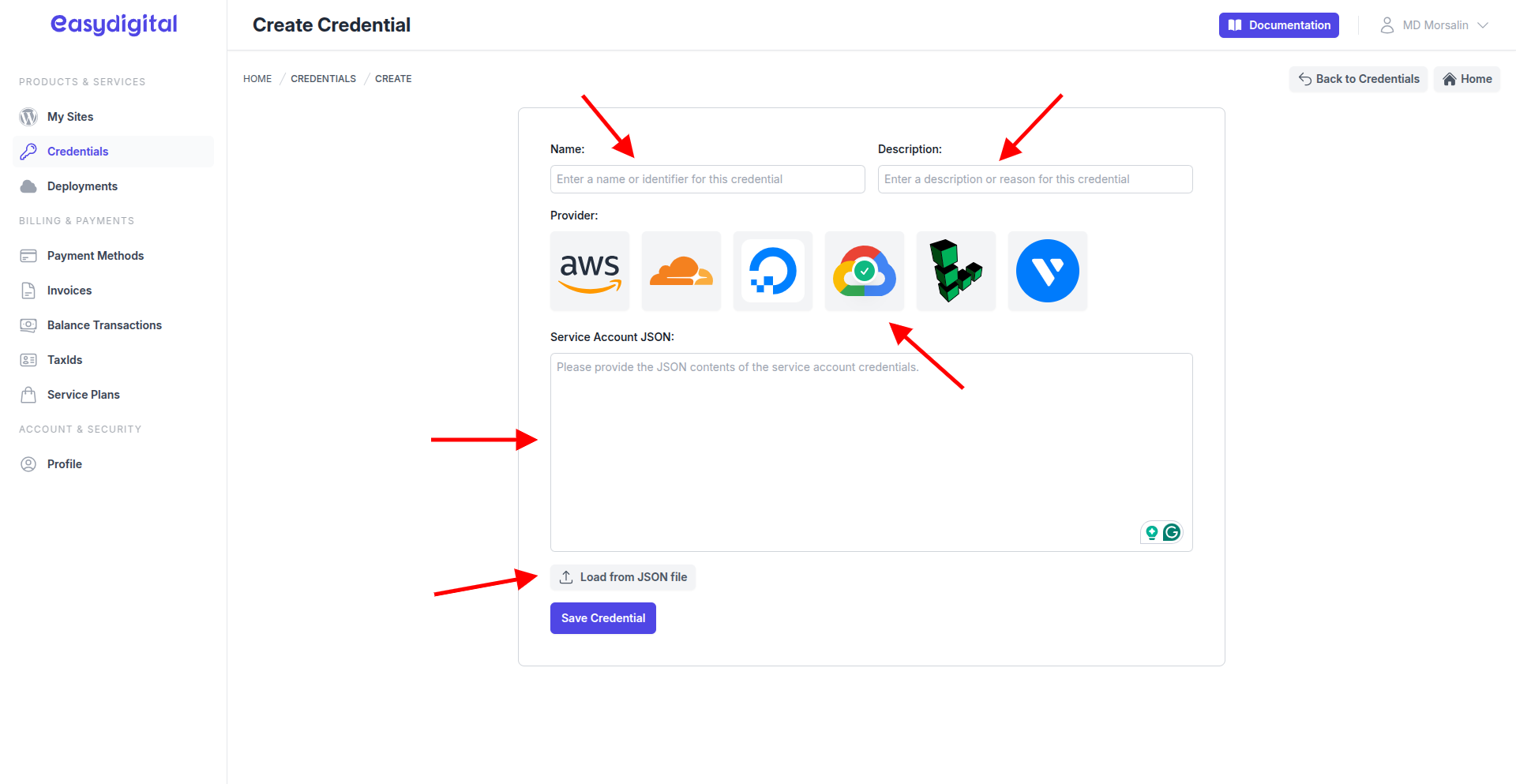
Task: Click Load from JSON file
Action: tap(622, 577)
